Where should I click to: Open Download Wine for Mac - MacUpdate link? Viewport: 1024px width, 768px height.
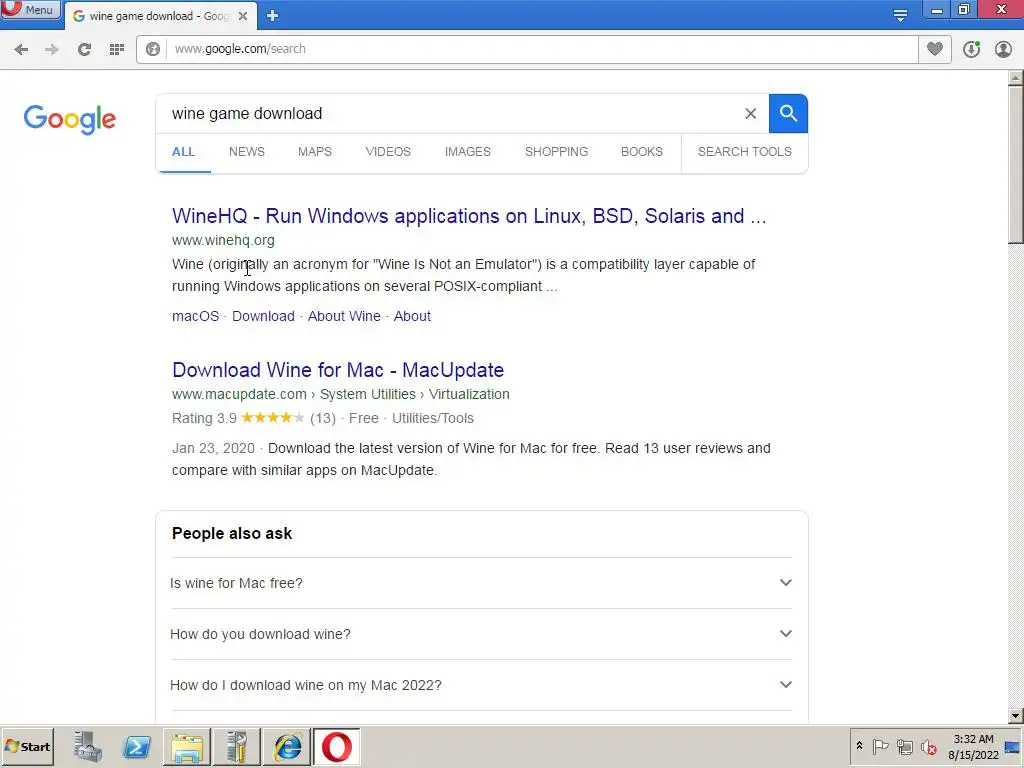click(338, 370)
